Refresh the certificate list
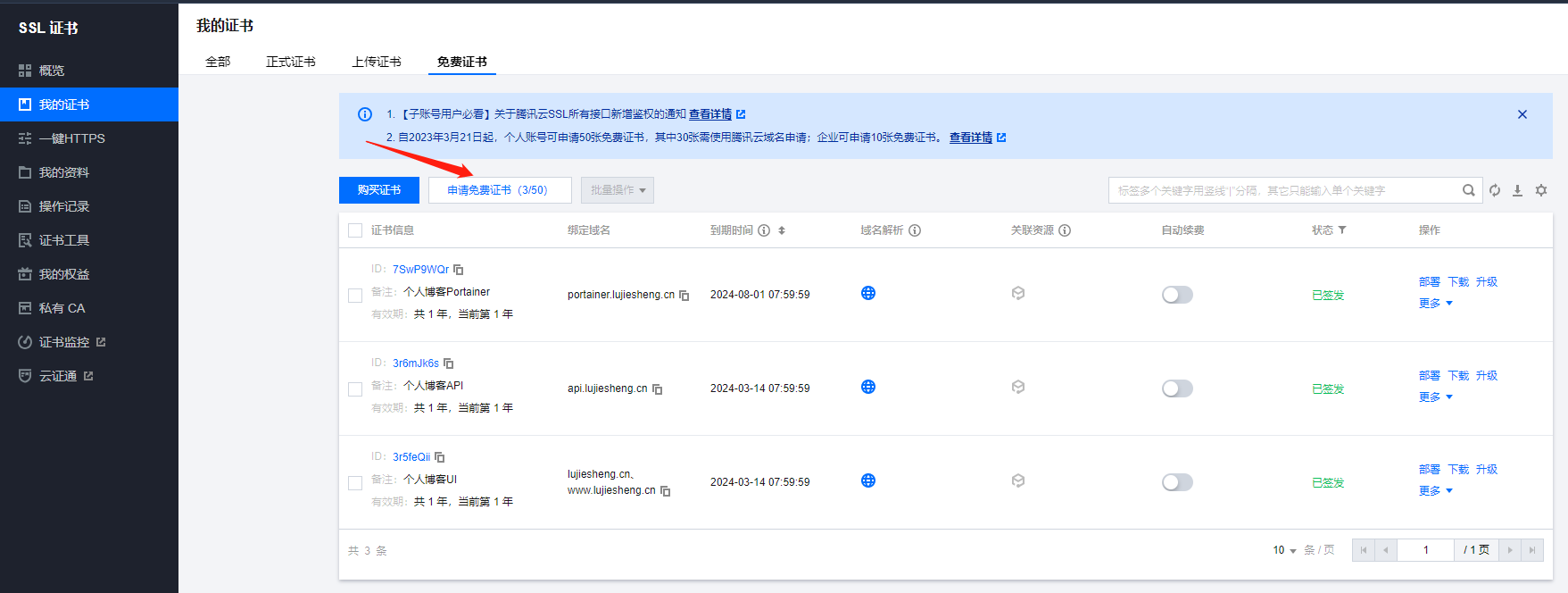 pos(1495,190)
